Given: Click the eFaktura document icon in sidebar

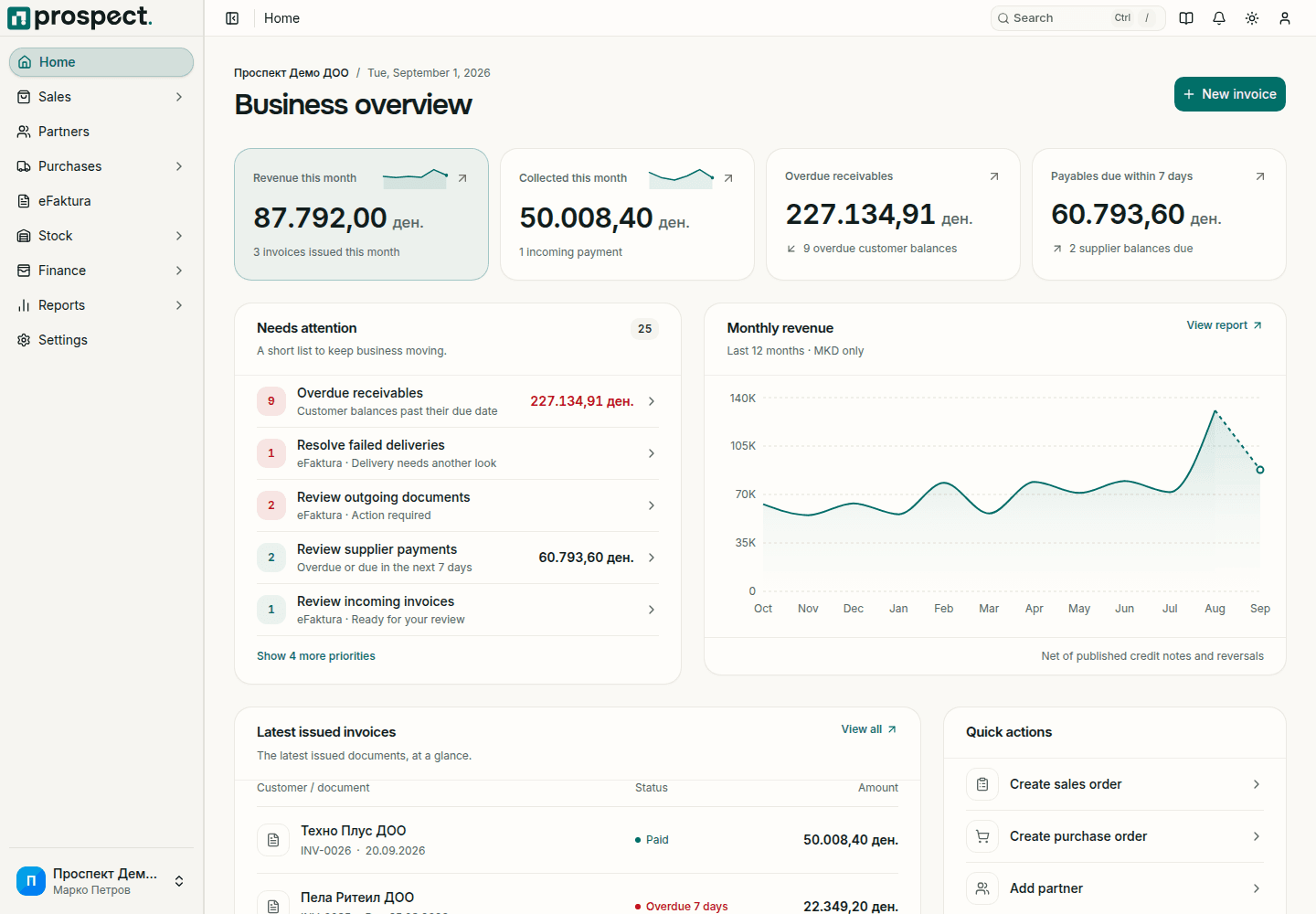Looking at the screenshot, I should click(x=24, y=201).
